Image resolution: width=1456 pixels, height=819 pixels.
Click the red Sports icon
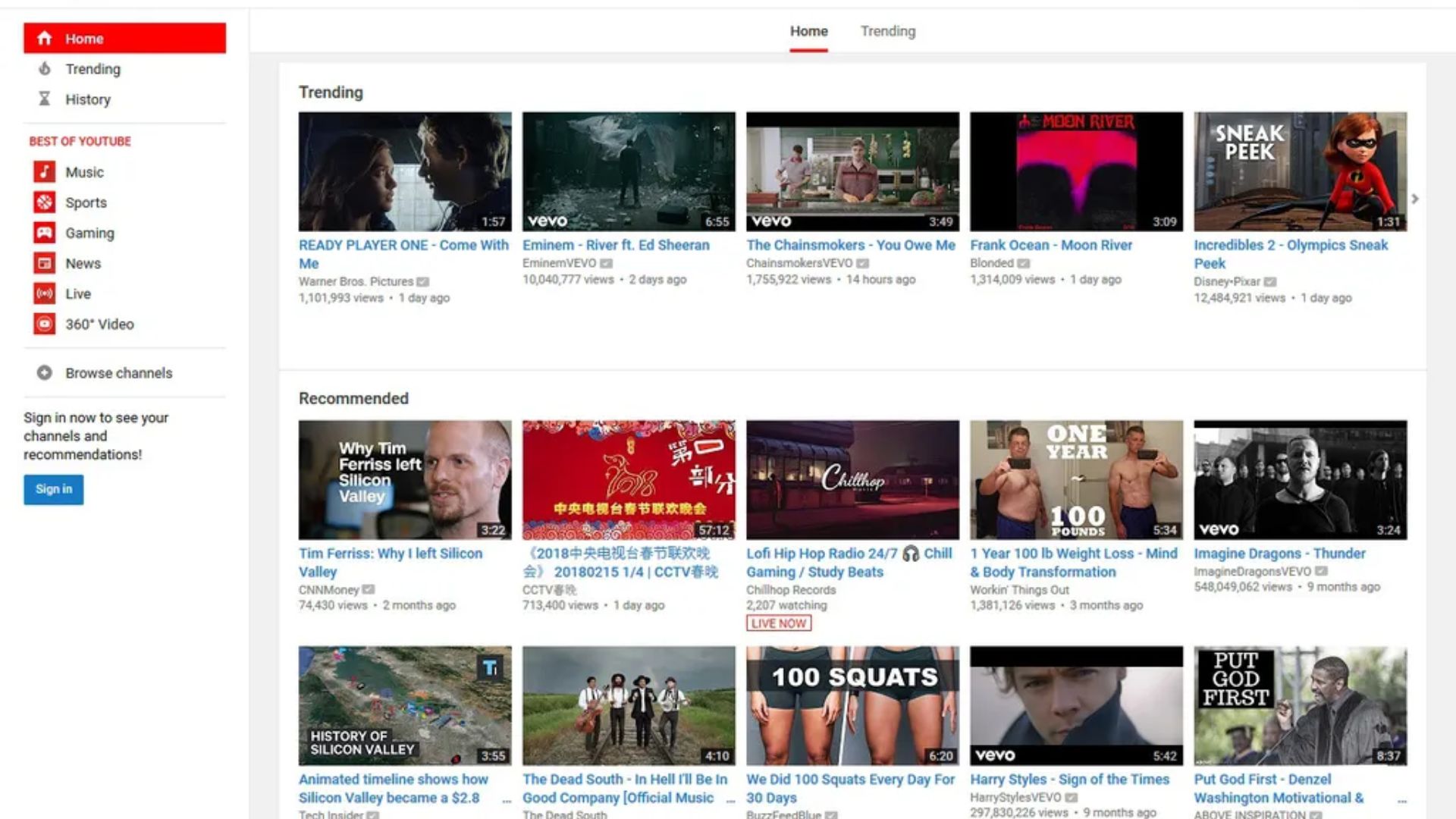coord(45,202)
